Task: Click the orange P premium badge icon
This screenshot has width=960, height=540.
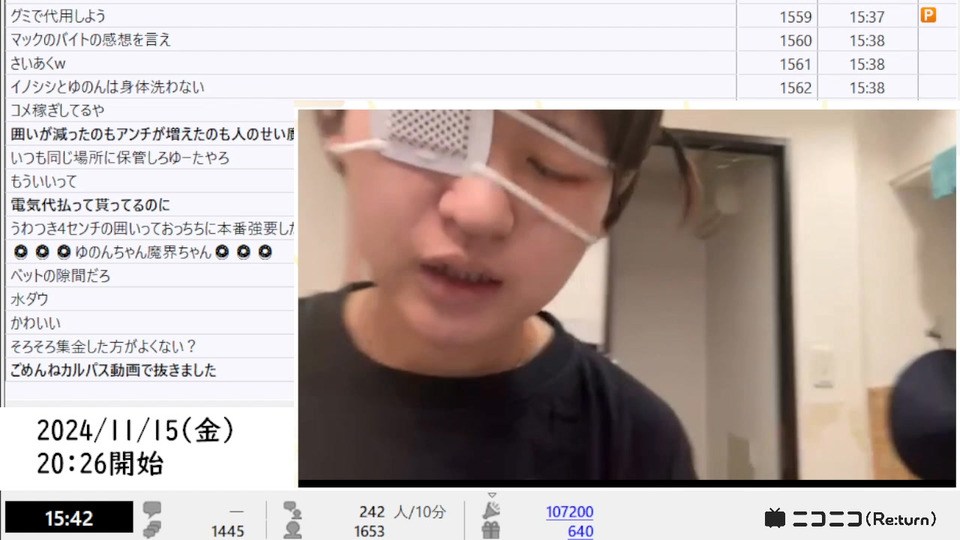Action: pos(928,15)
